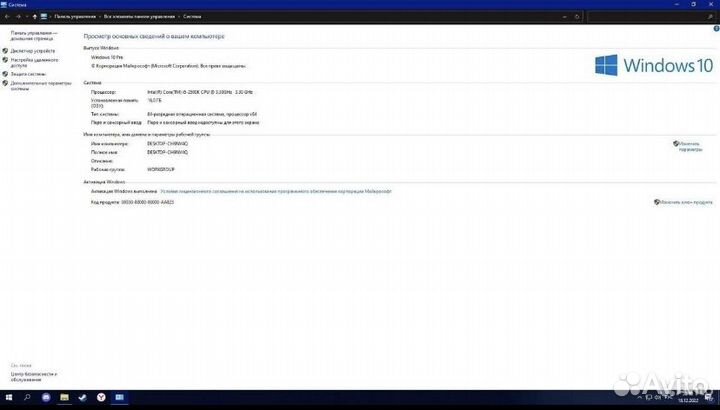Click the 'Полное имя' DESKTOP value
The width and height of the screenshot is (720, 410).
coord(167,152)
